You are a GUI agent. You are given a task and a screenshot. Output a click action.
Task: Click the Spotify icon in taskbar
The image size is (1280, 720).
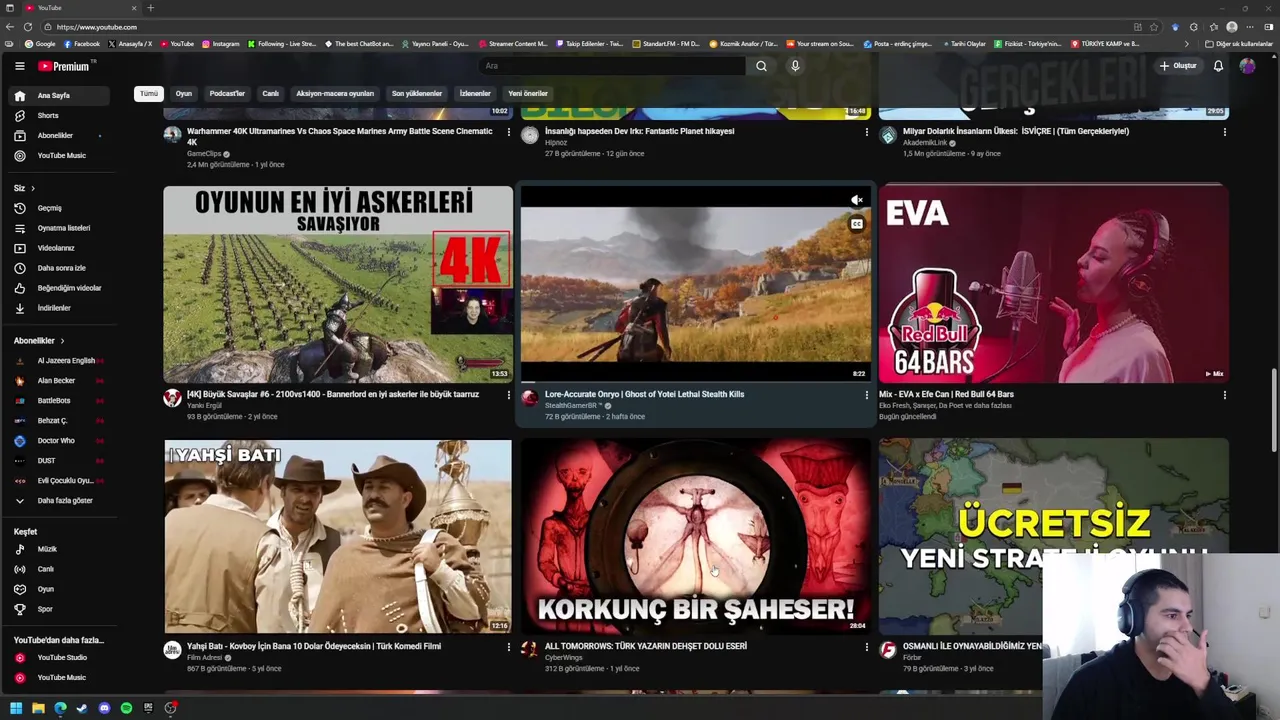pyautogui.click(x=126, y=708)
